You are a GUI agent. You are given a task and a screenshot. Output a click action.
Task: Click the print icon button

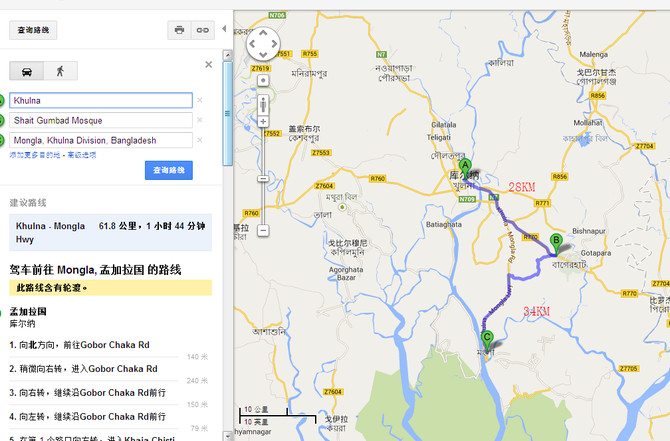pyautogui.click(x=179, y=30)
